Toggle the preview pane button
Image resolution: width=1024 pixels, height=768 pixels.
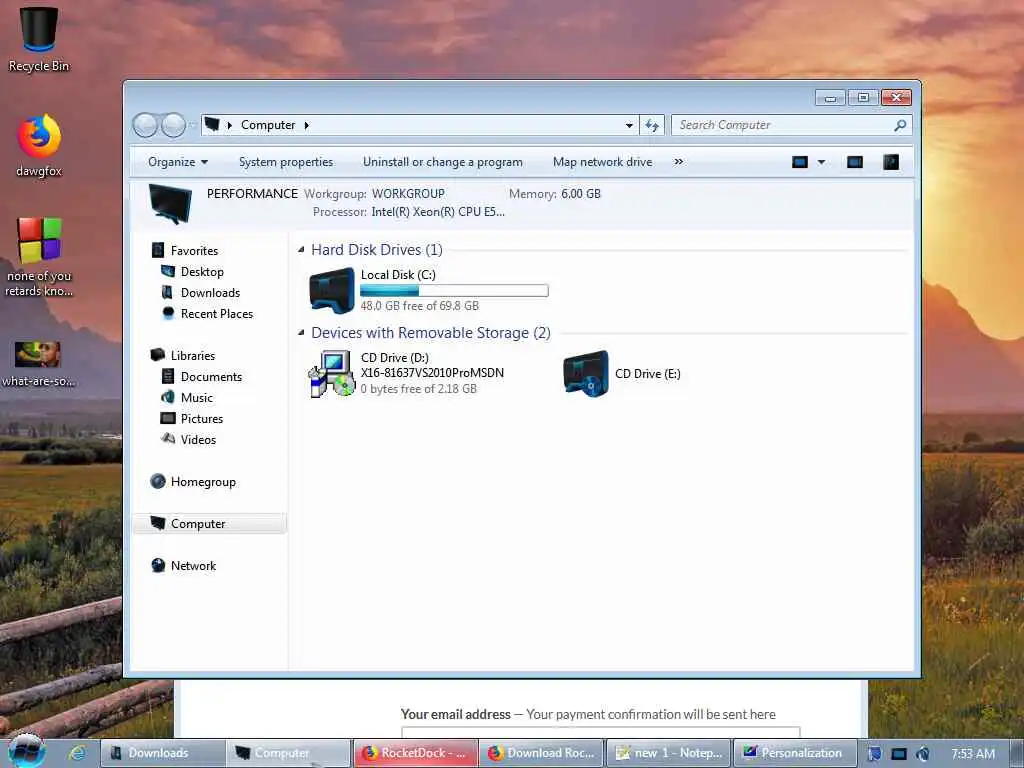(x=855, y=162)
